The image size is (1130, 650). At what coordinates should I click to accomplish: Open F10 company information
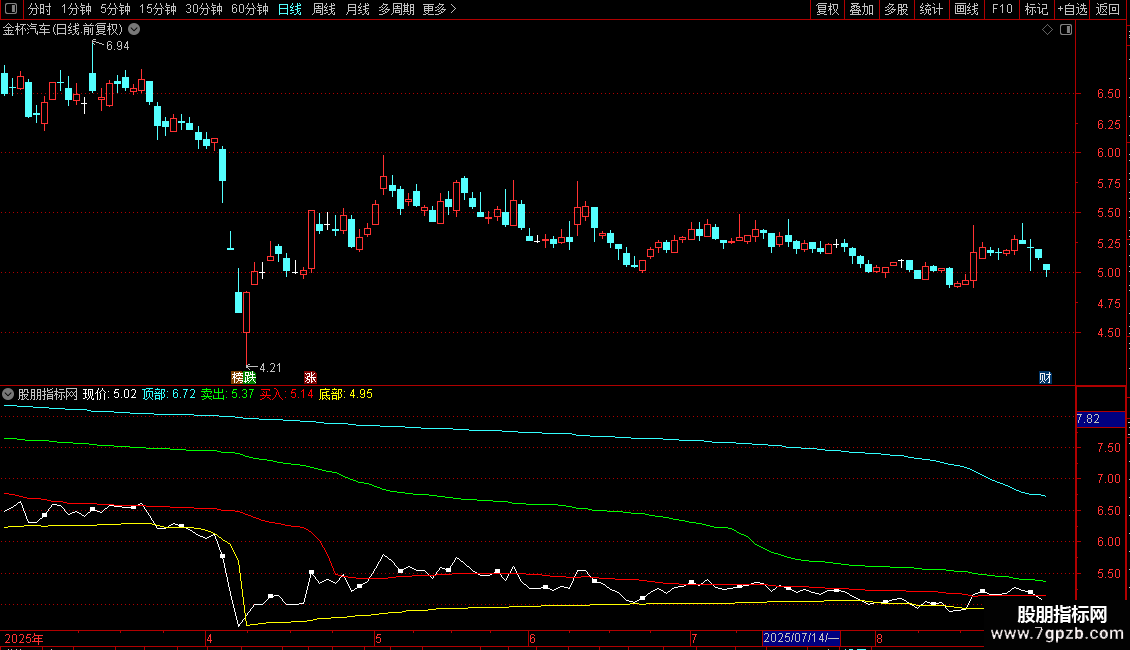point(1002,9)
